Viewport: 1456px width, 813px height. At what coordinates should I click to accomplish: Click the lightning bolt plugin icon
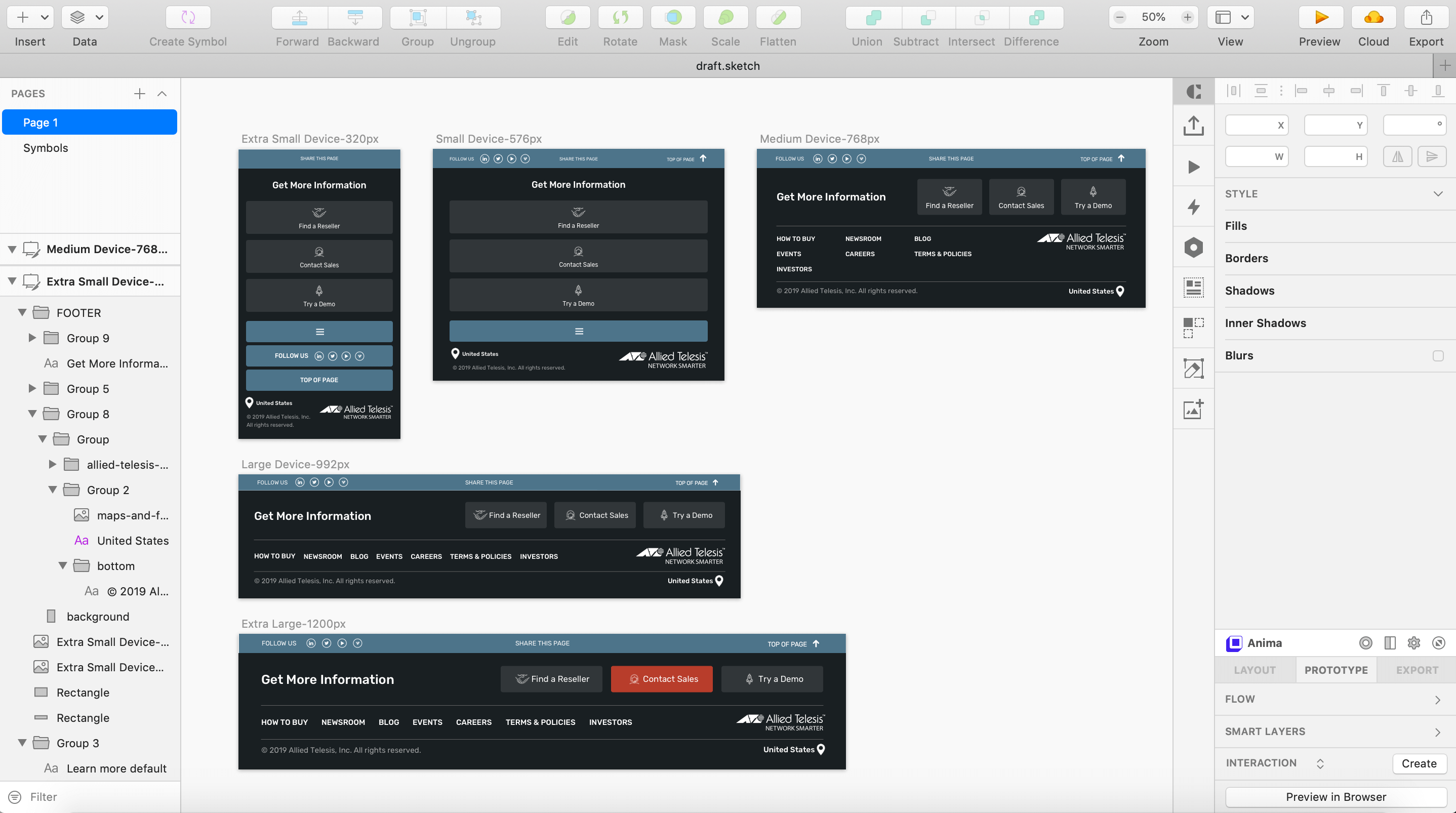click(x=1193, y=207)
